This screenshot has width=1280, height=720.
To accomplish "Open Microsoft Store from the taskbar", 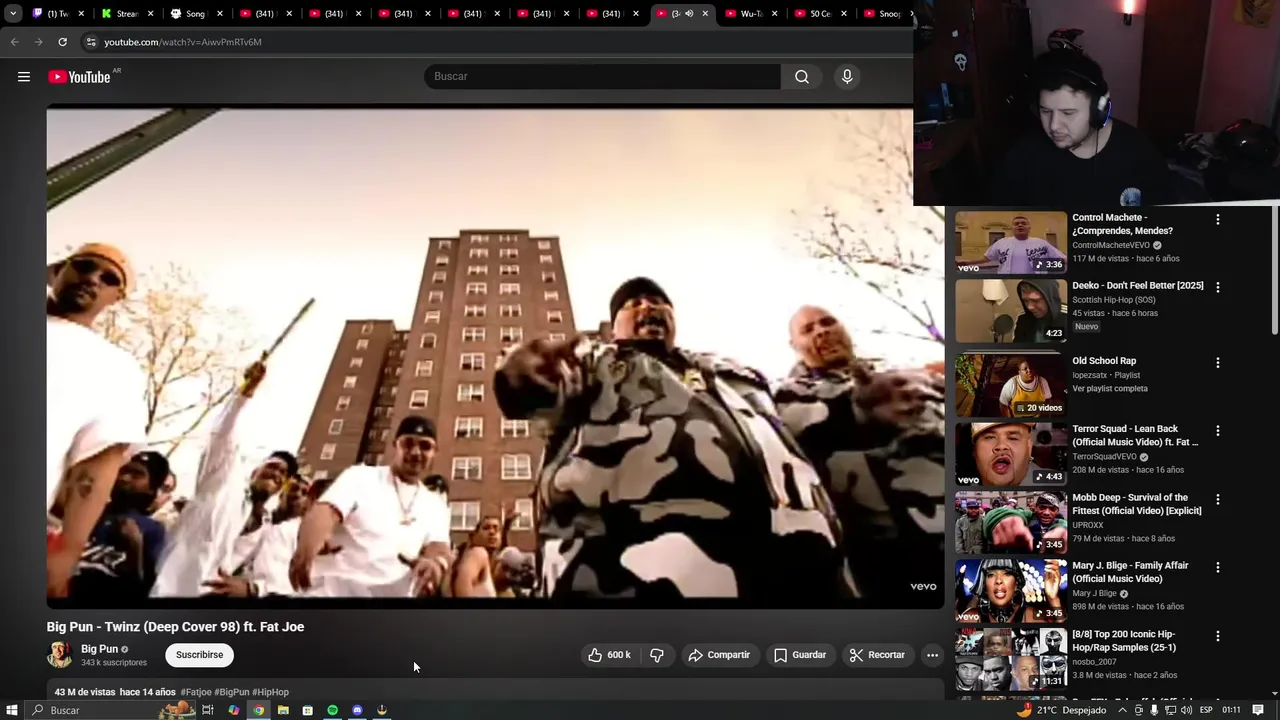I will (307, 710).
